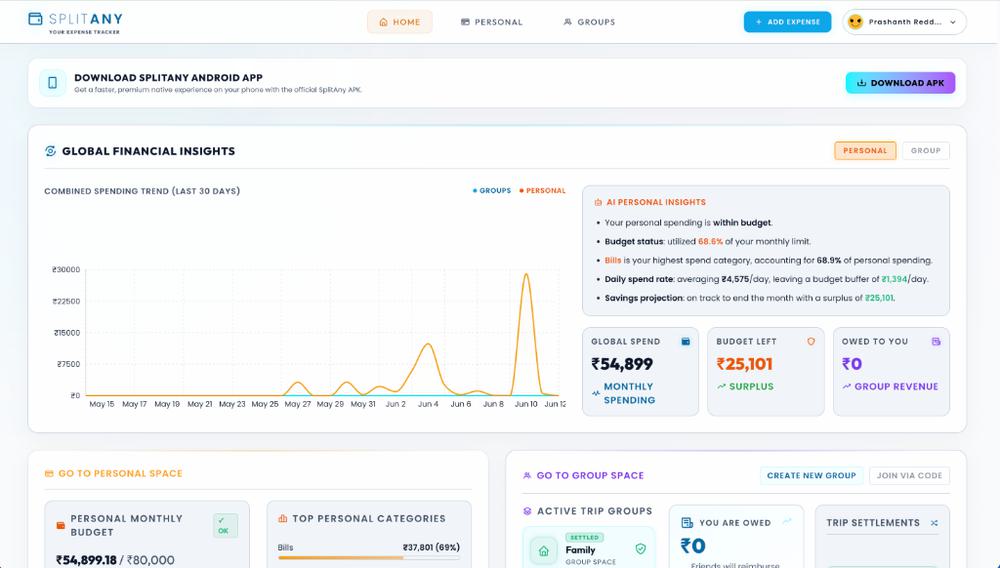Toggle the Personal legend in chart
Image resolution: width=1000 pixels, height=568 pixels.
pyautogui.click(x=542, y=191)
